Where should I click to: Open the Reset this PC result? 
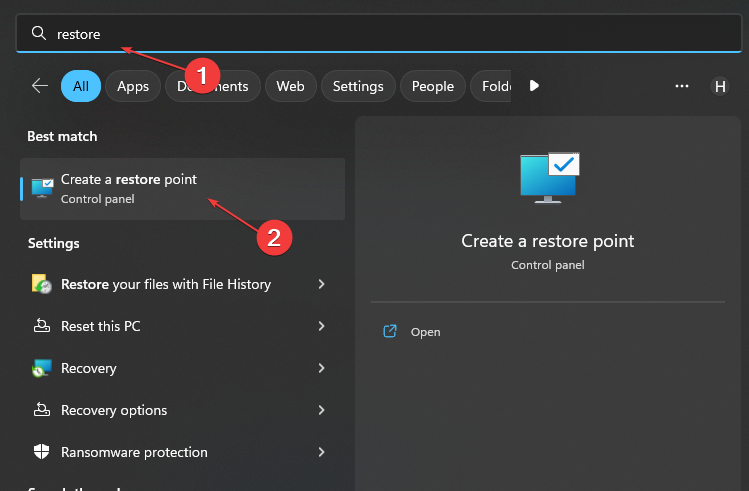[x=182, y=326]
